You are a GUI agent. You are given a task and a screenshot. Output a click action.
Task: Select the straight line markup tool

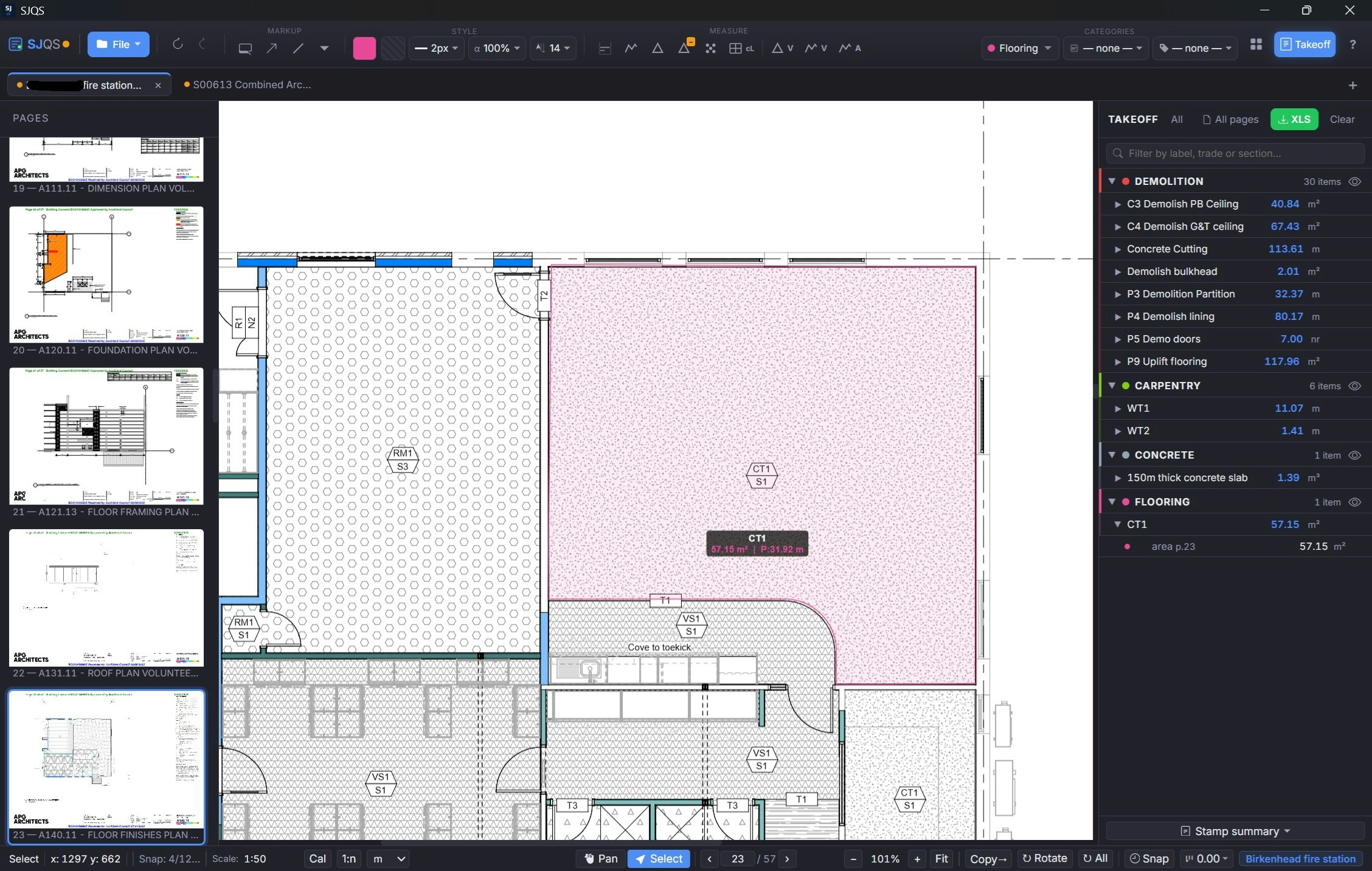click(298, 48)
